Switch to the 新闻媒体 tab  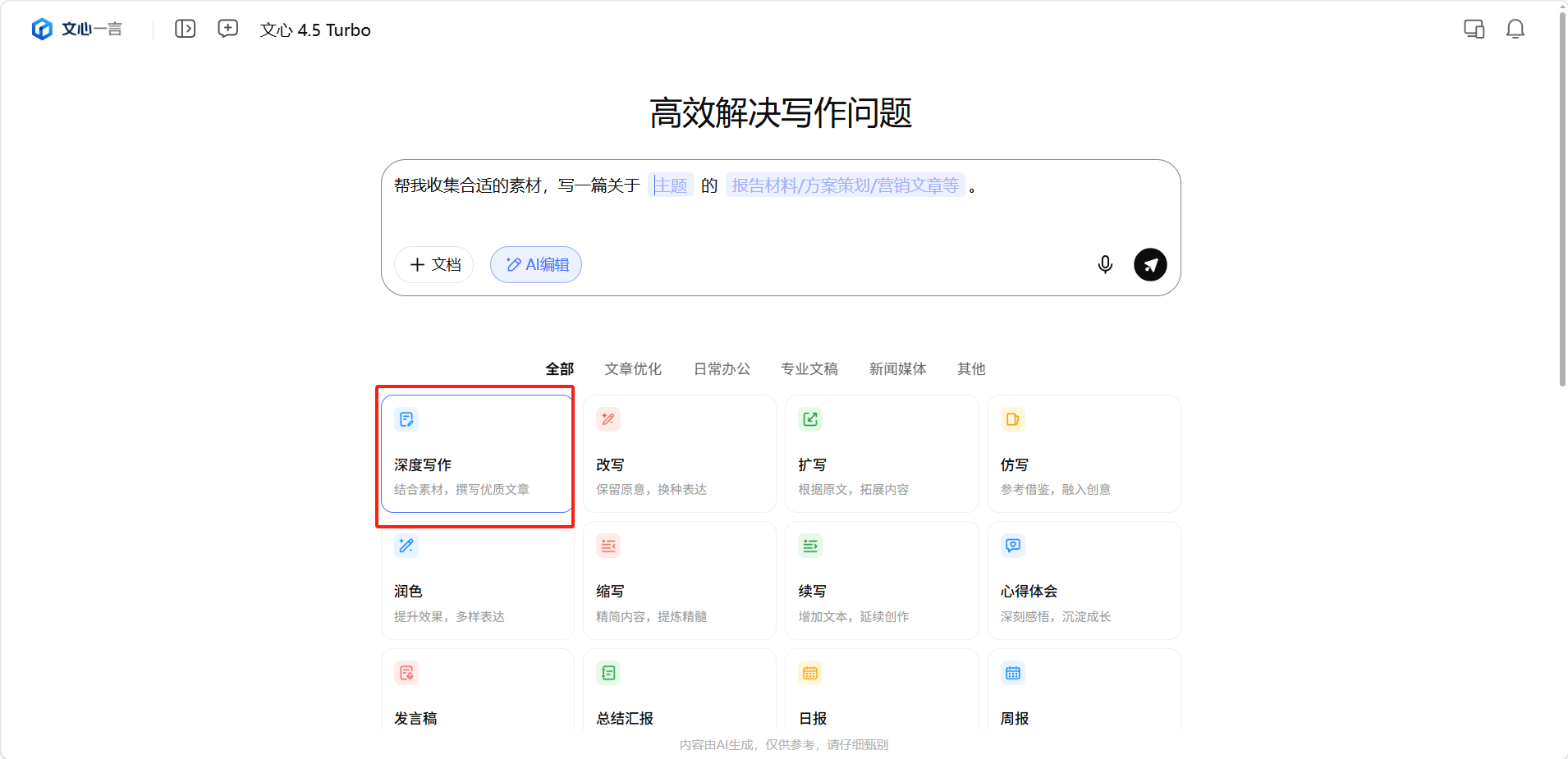click(898, 368)
